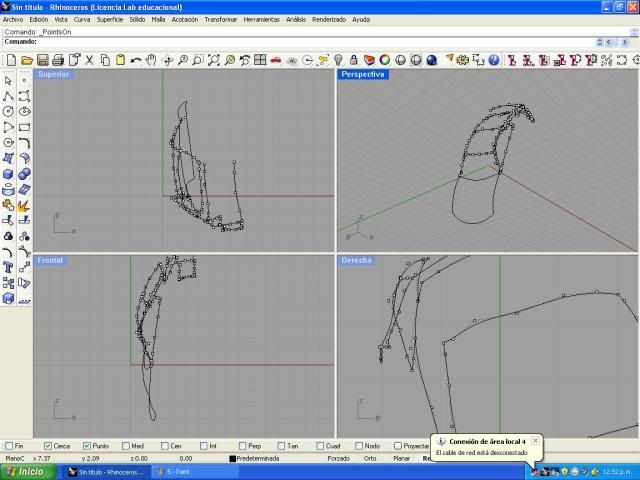Toggle the Med object snap checkbox
The height and width of the screenshot is (480, 640).
[x=126, y=446]
